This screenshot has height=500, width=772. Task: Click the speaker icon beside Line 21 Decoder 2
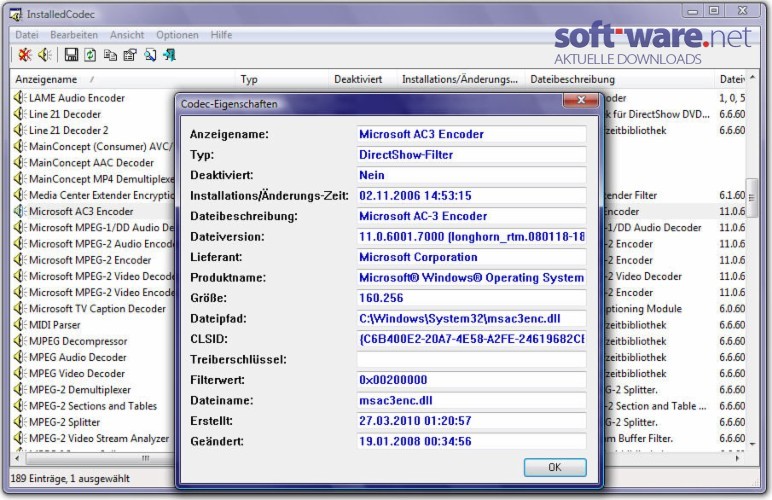point(20,130)
